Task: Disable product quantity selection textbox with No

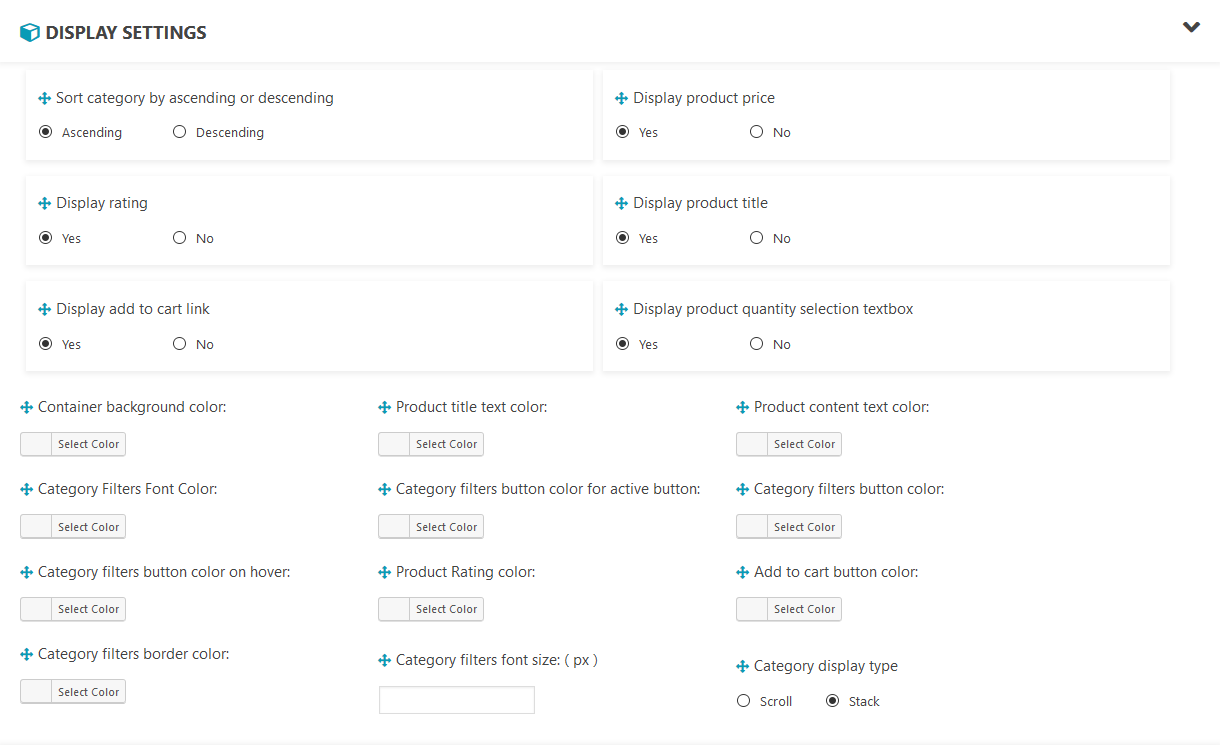Action: (757, 344)
